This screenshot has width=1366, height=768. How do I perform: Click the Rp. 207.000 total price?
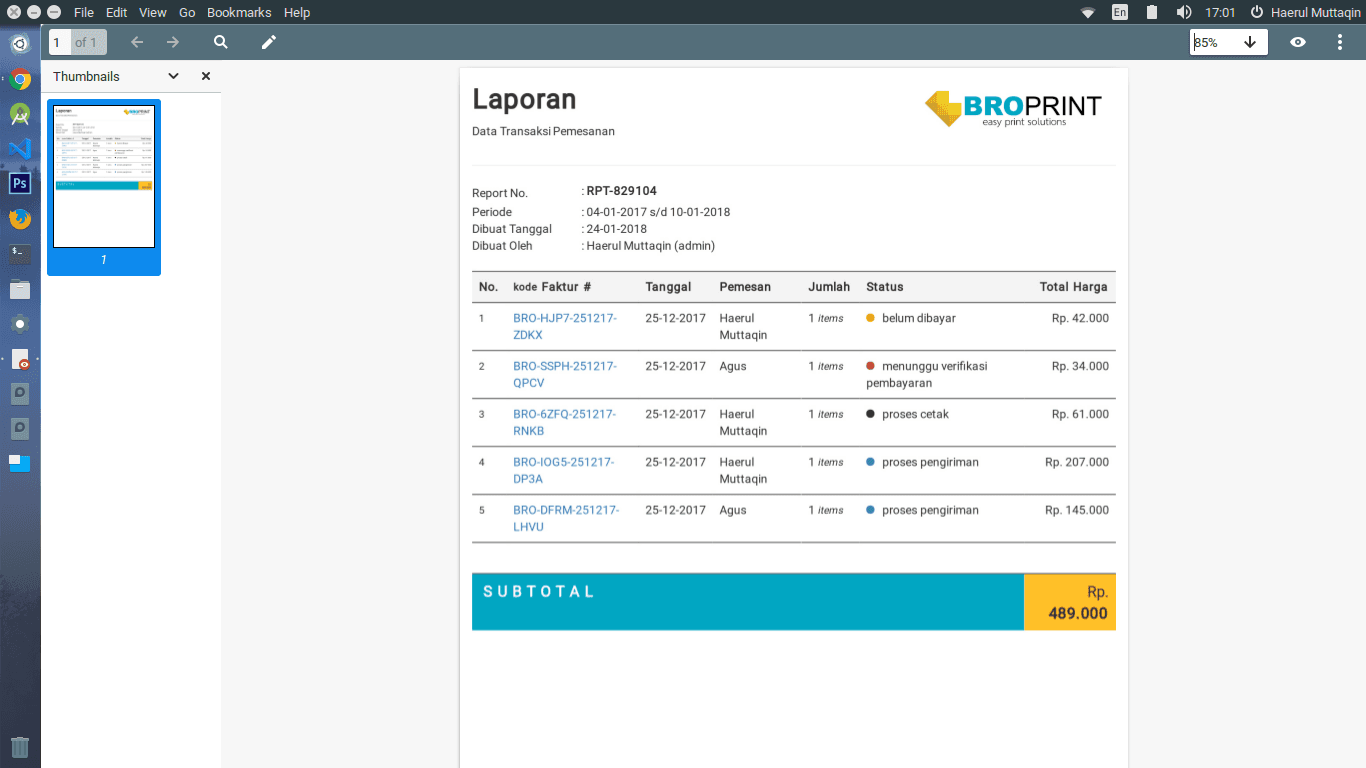pyautogui.click(x=1077, y=462)
